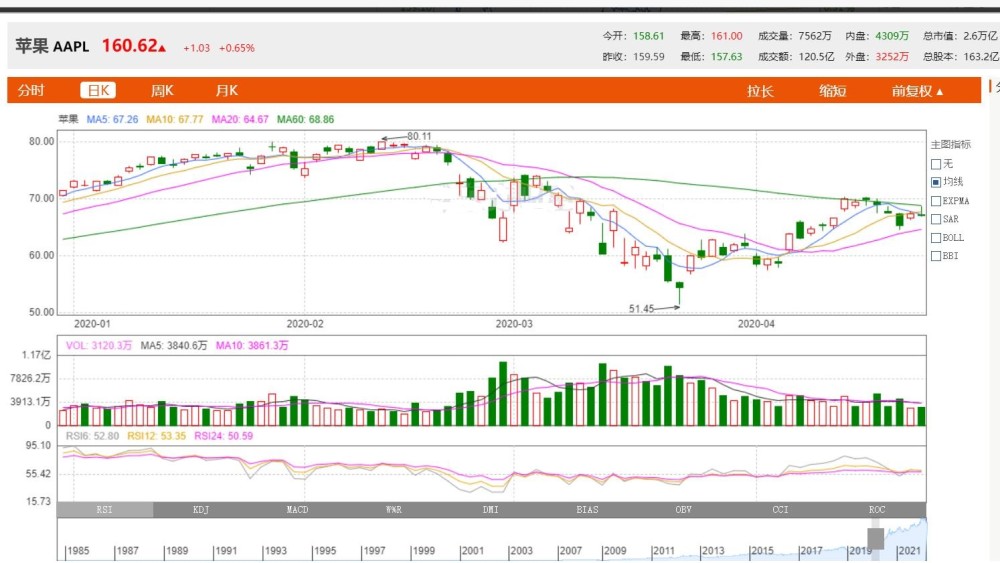This screenshot has height=563, width=1000.
Task: Click the RSI24: 50.59 value label
Action: point(223,436)
